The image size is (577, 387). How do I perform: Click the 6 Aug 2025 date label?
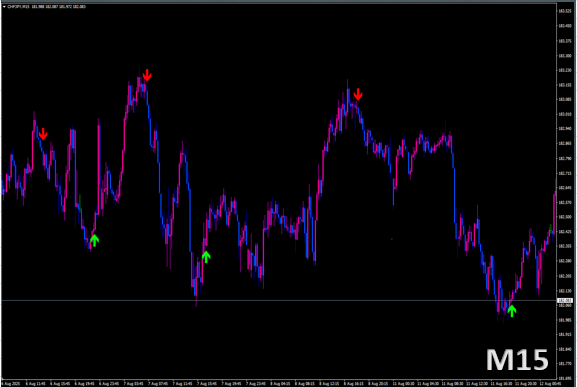tap(10, 384)
